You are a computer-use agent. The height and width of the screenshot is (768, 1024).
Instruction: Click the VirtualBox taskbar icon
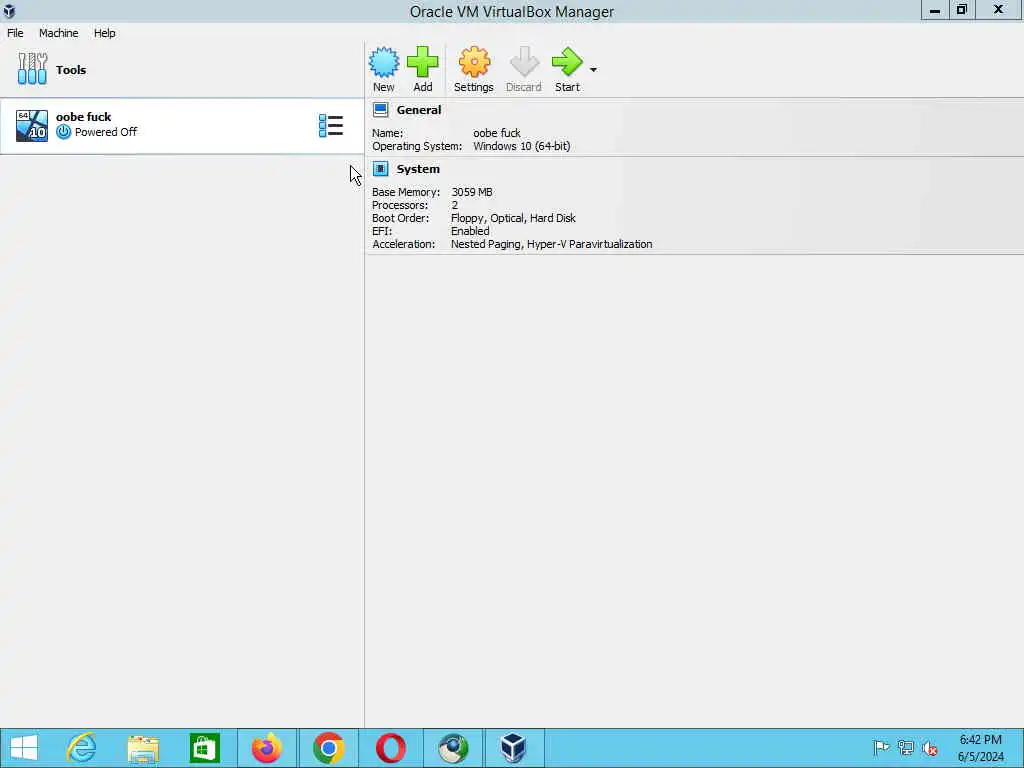click(x=513, y=748)
